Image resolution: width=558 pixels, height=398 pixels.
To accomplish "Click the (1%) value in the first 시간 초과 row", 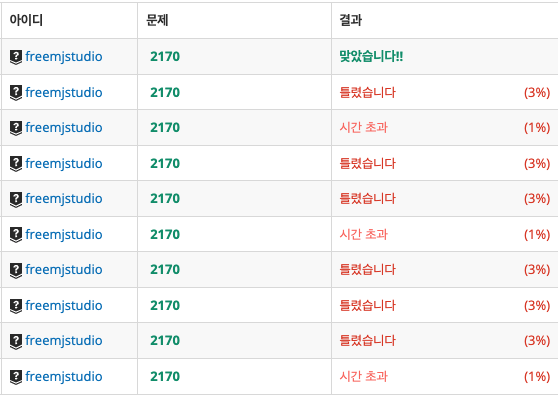I will (537, 128).
